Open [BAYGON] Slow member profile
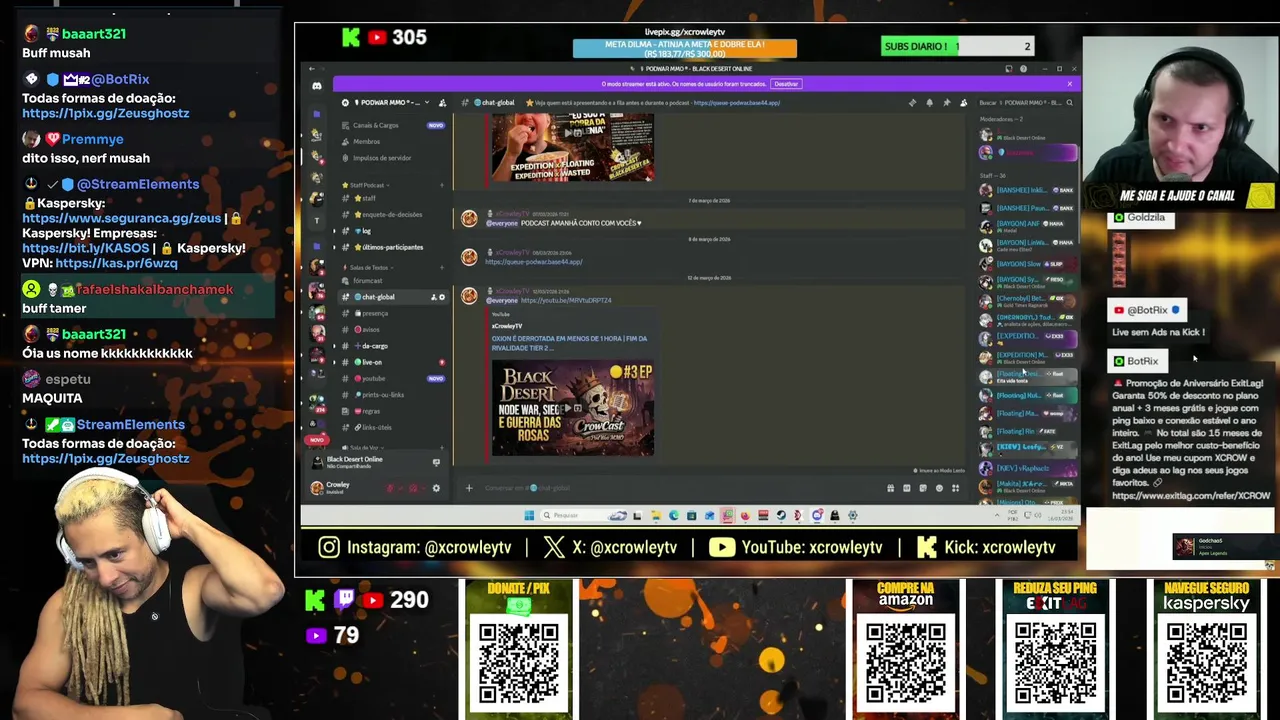The image size is (1280, 720). point(1028,264)
